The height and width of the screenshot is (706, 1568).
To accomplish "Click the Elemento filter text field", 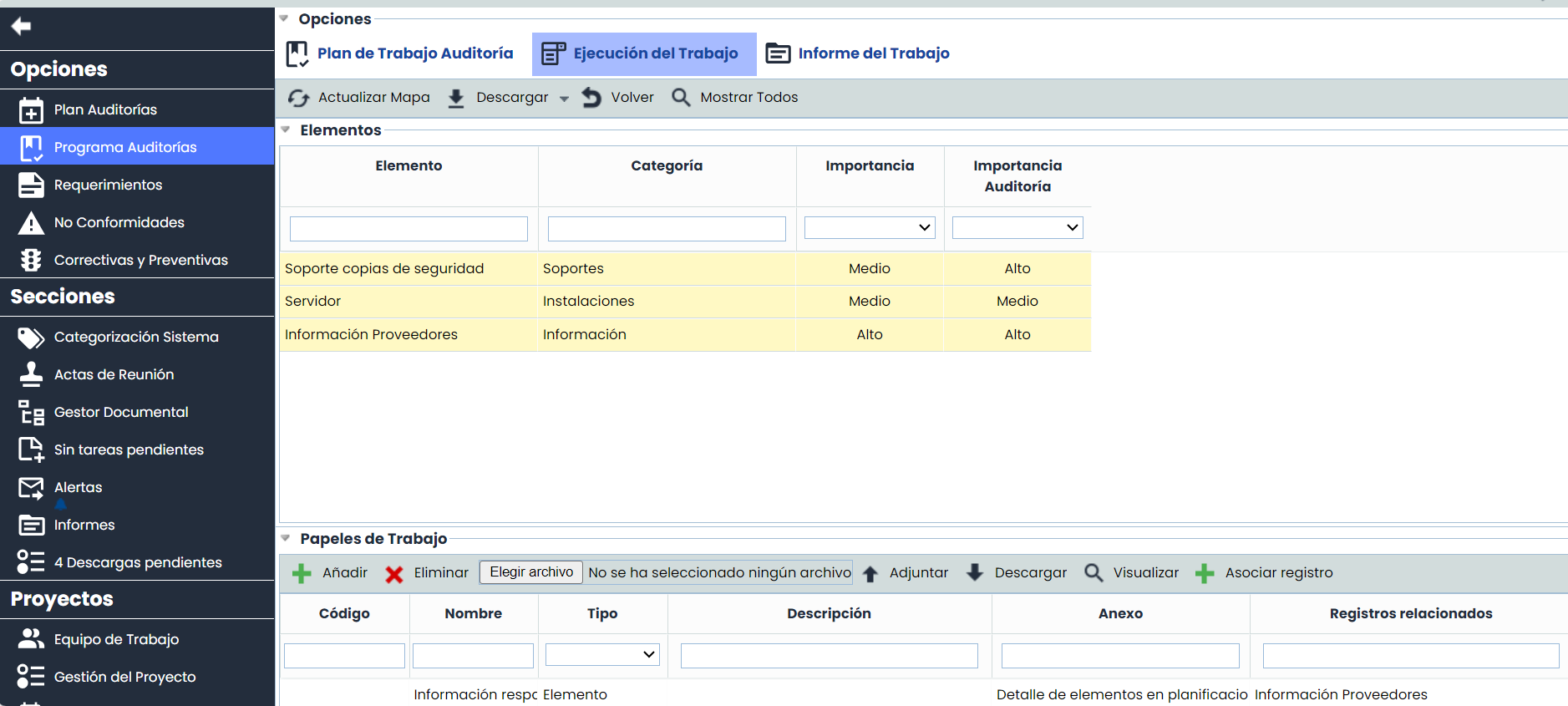I will tap(408, 229).
